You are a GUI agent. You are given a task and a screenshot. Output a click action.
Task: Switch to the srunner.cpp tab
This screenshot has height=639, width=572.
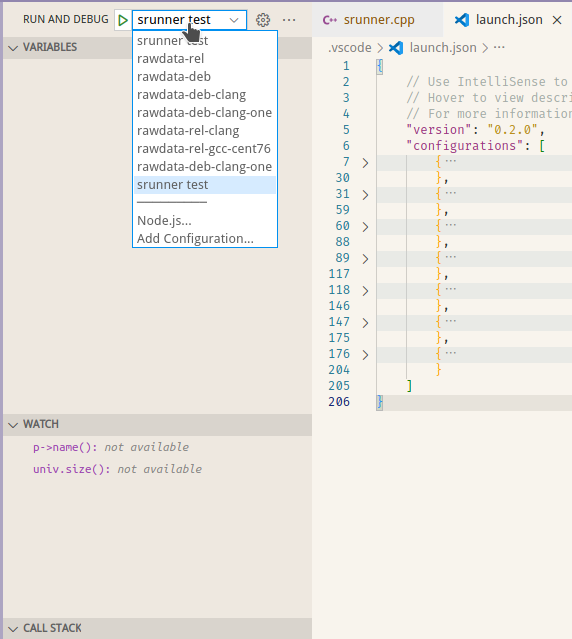pyautogui.click(x=378, y=20)
